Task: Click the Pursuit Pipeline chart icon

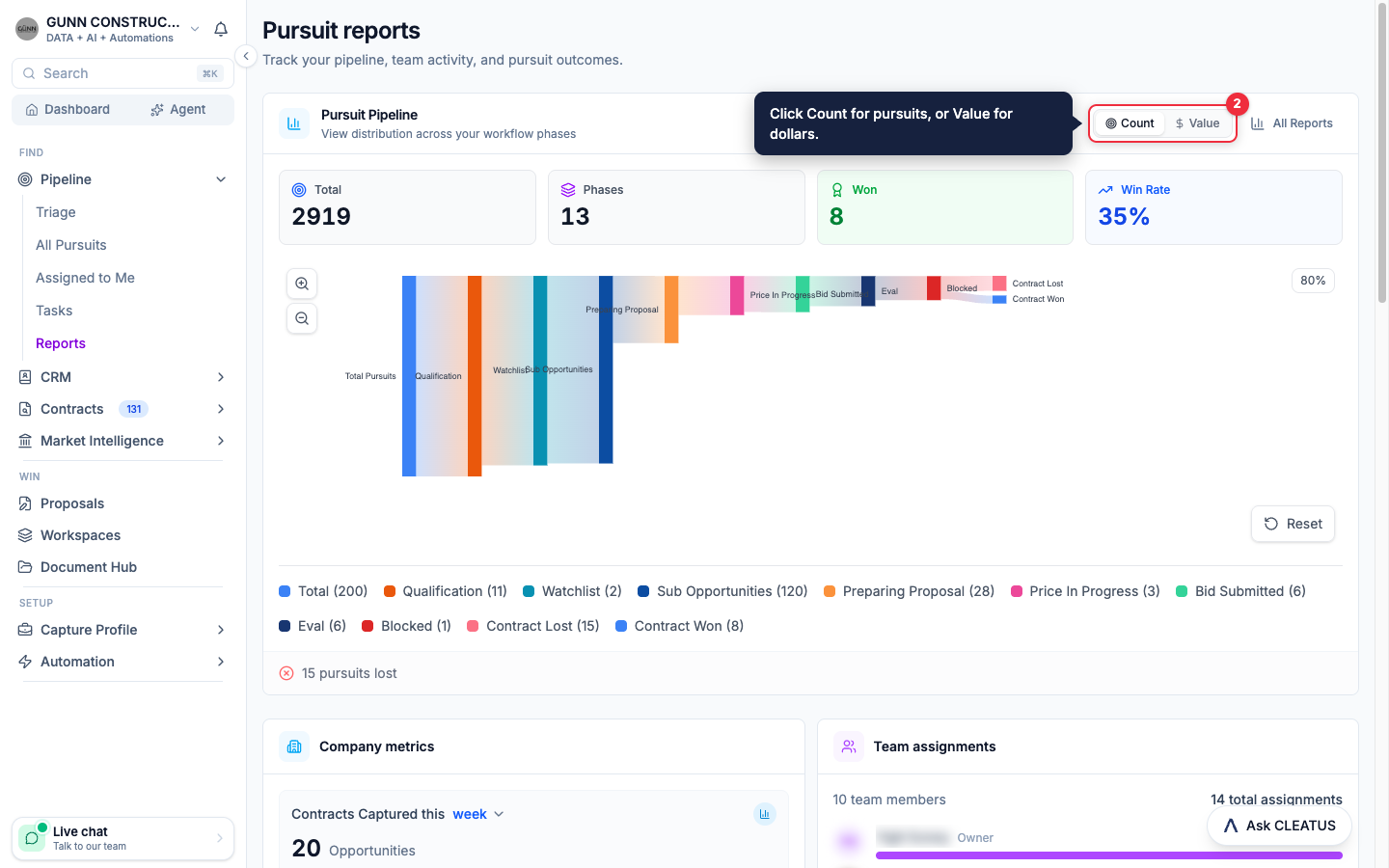Action: click(x=294, y=123)
